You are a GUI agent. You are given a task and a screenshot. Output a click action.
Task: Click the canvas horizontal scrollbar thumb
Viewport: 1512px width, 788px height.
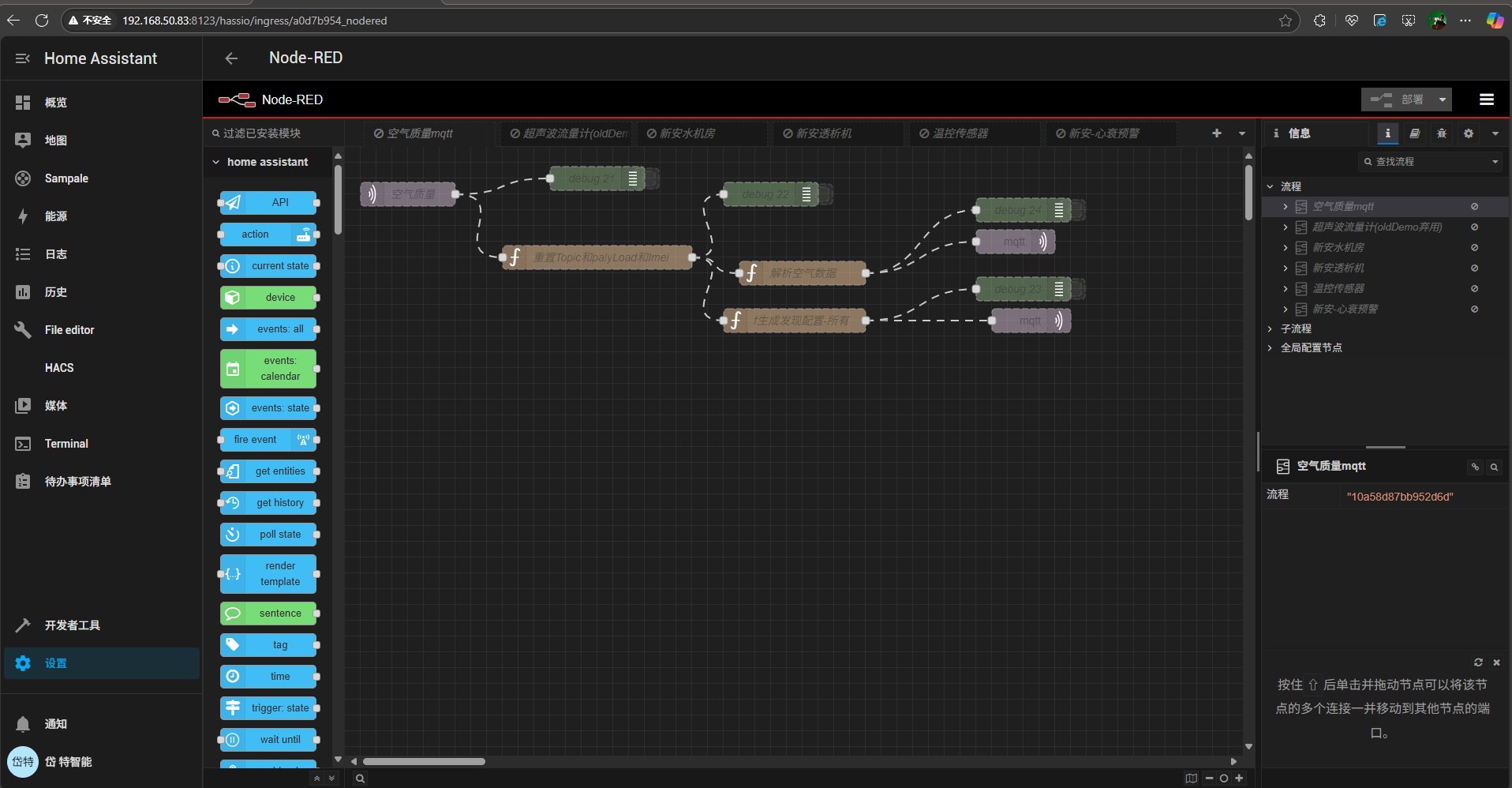[424, 762]
